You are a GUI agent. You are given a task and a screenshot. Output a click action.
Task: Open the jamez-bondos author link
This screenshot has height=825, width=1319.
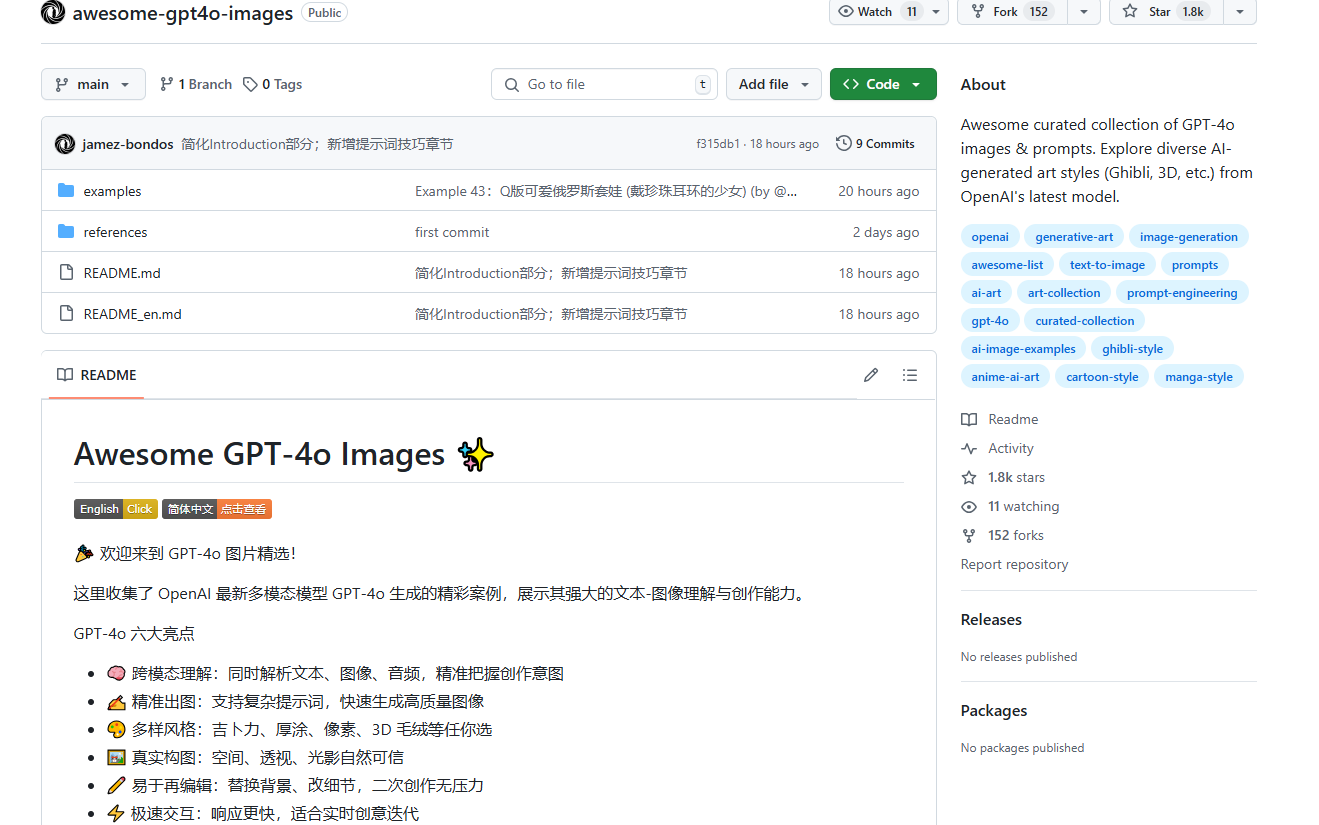[128, 144]
